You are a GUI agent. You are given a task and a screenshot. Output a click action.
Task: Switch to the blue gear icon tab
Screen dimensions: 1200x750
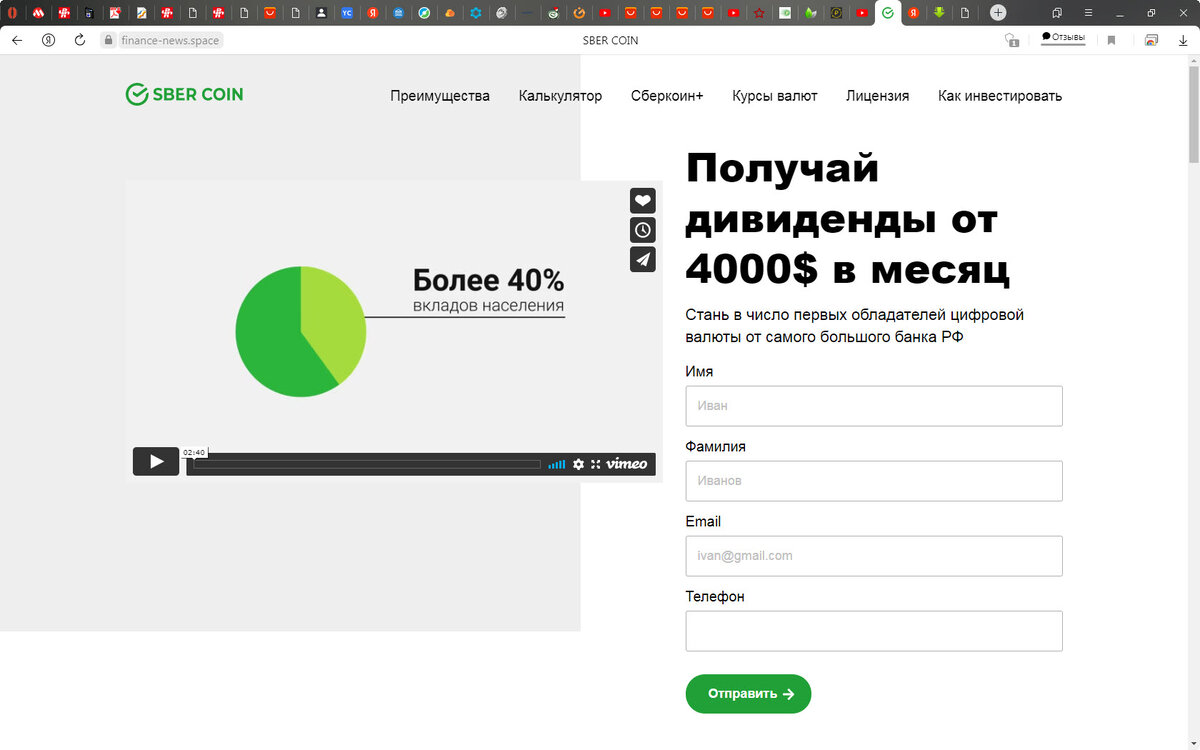(x=476, y=13)
